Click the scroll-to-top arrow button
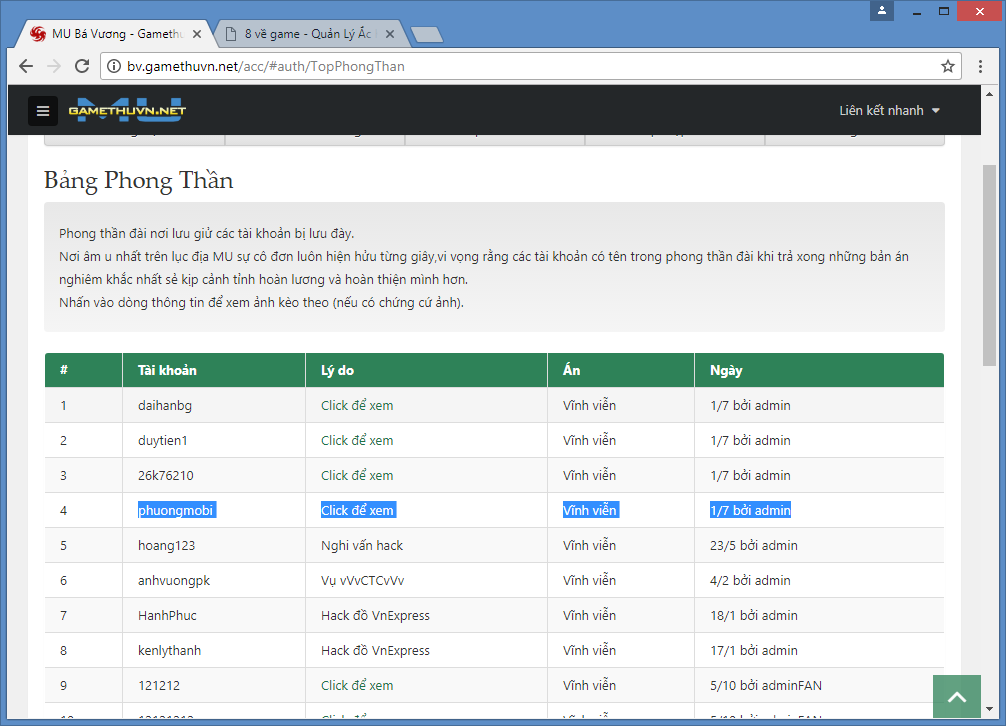1006x726 pixels. pyautogui.click(x=958, y=698)
